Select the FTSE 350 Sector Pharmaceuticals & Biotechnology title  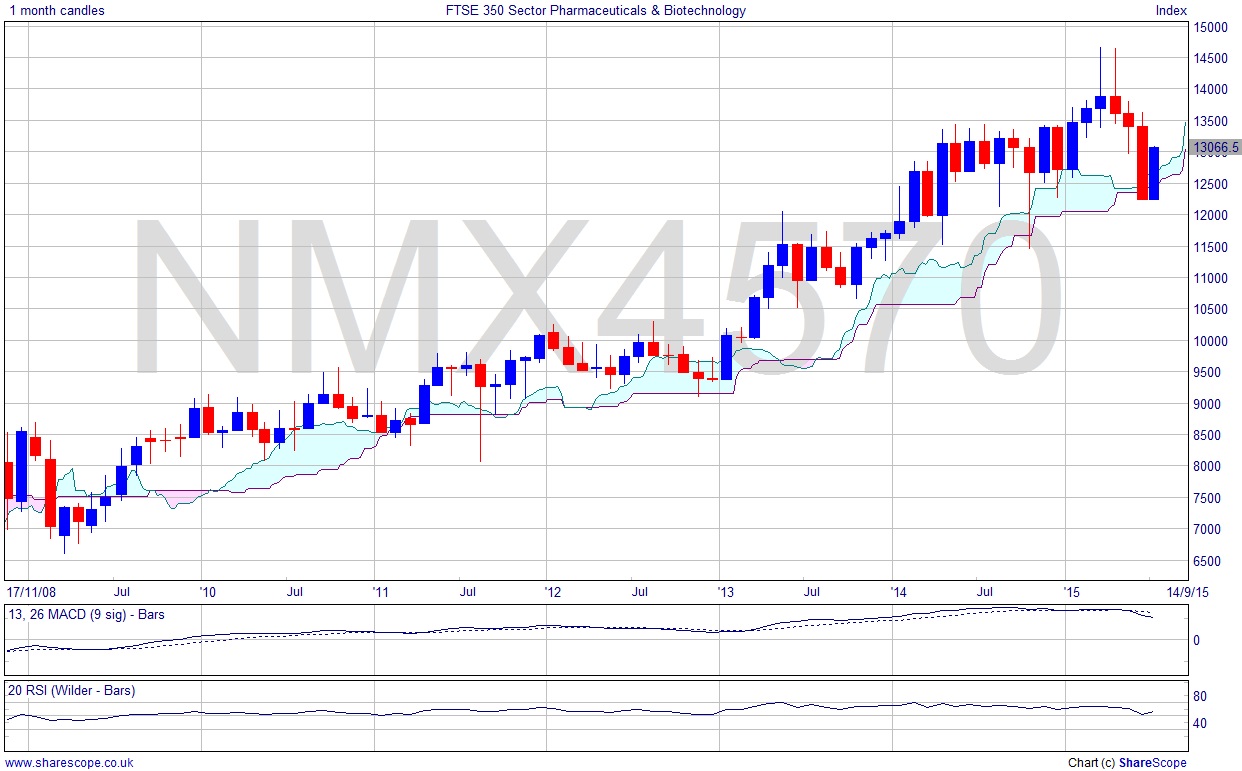[595, 11]
